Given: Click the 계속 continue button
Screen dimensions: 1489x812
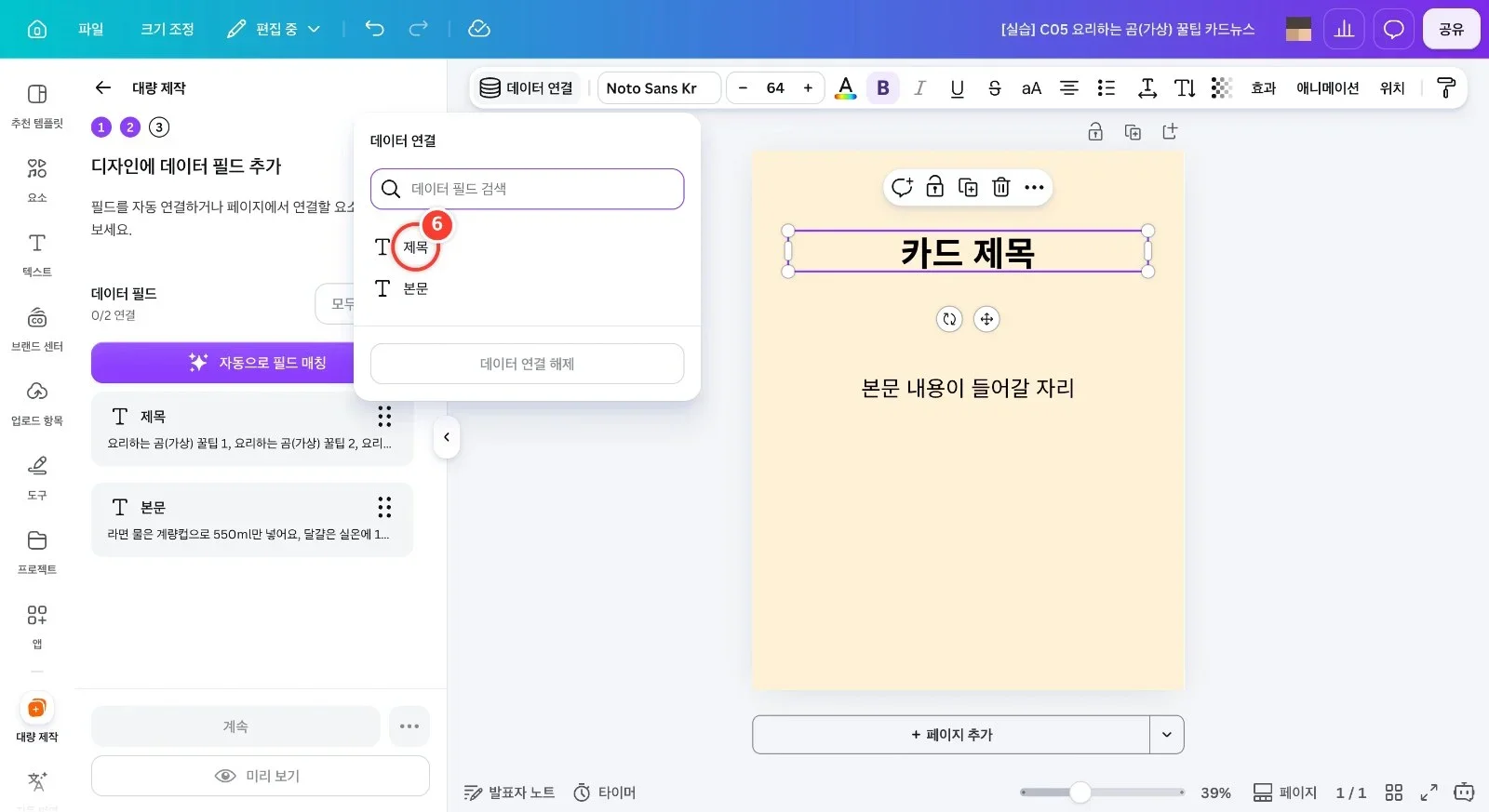Looking at the screenshot, I should pos(235,726).
